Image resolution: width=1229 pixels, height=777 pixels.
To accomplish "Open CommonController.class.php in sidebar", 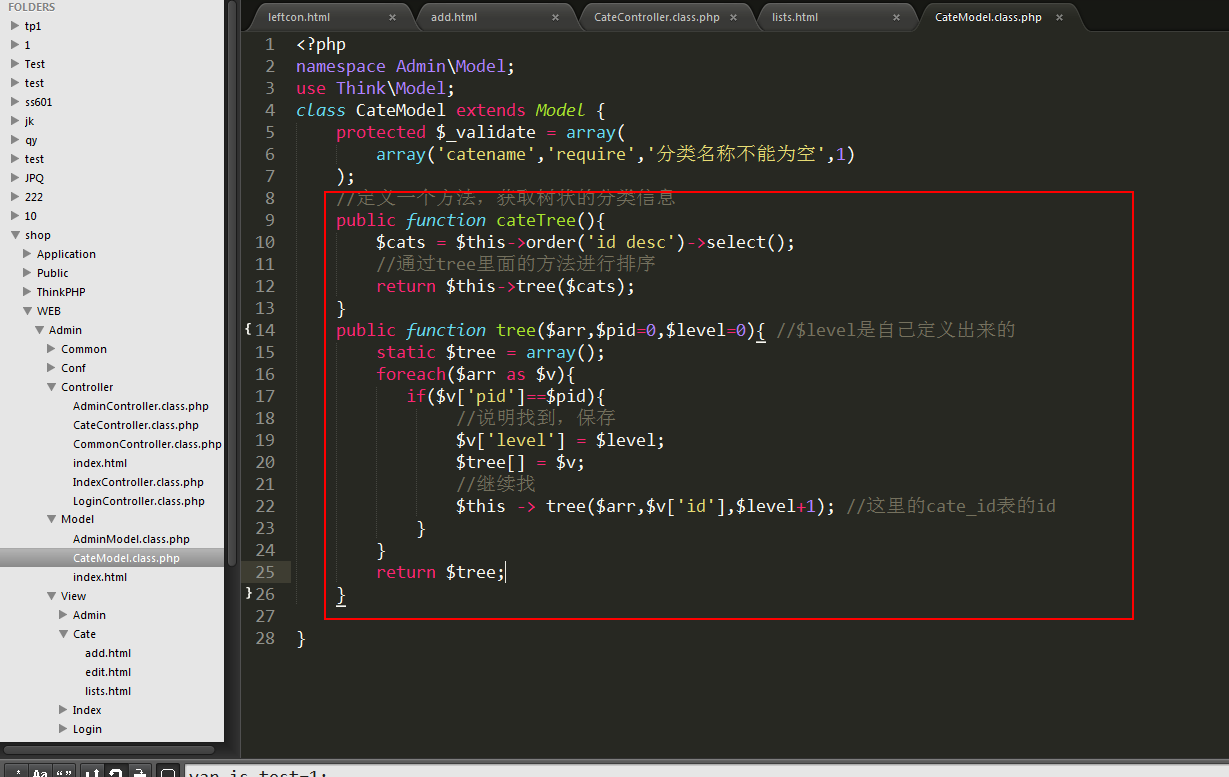I will point(147,444).
